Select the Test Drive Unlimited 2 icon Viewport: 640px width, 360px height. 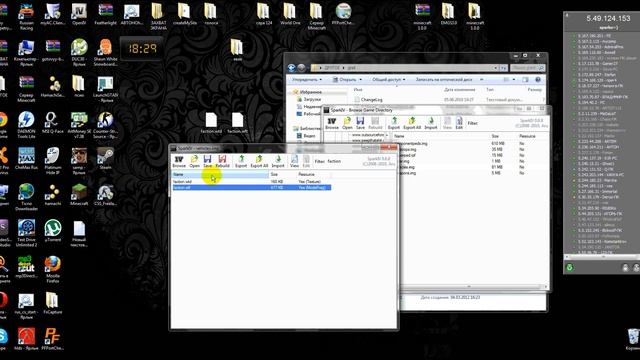[26, 233]
